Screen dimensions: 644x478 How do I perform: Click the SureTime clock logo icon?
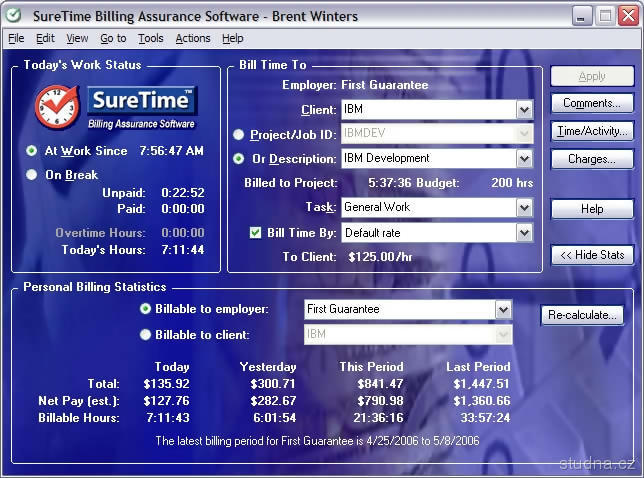[x=57, y=107]
